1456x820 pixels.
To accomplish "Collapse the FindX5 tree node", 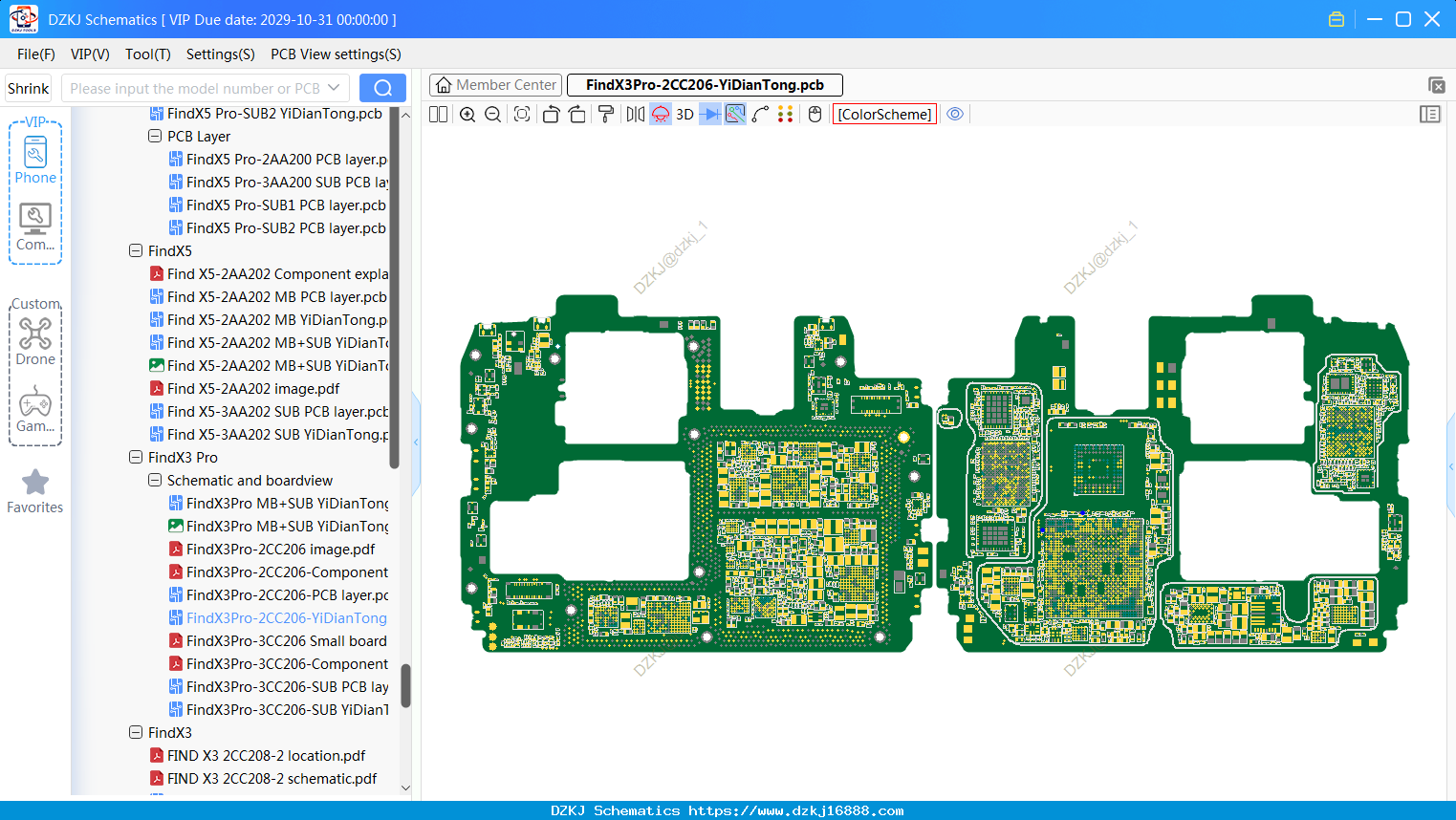I will tap(136, 251).
